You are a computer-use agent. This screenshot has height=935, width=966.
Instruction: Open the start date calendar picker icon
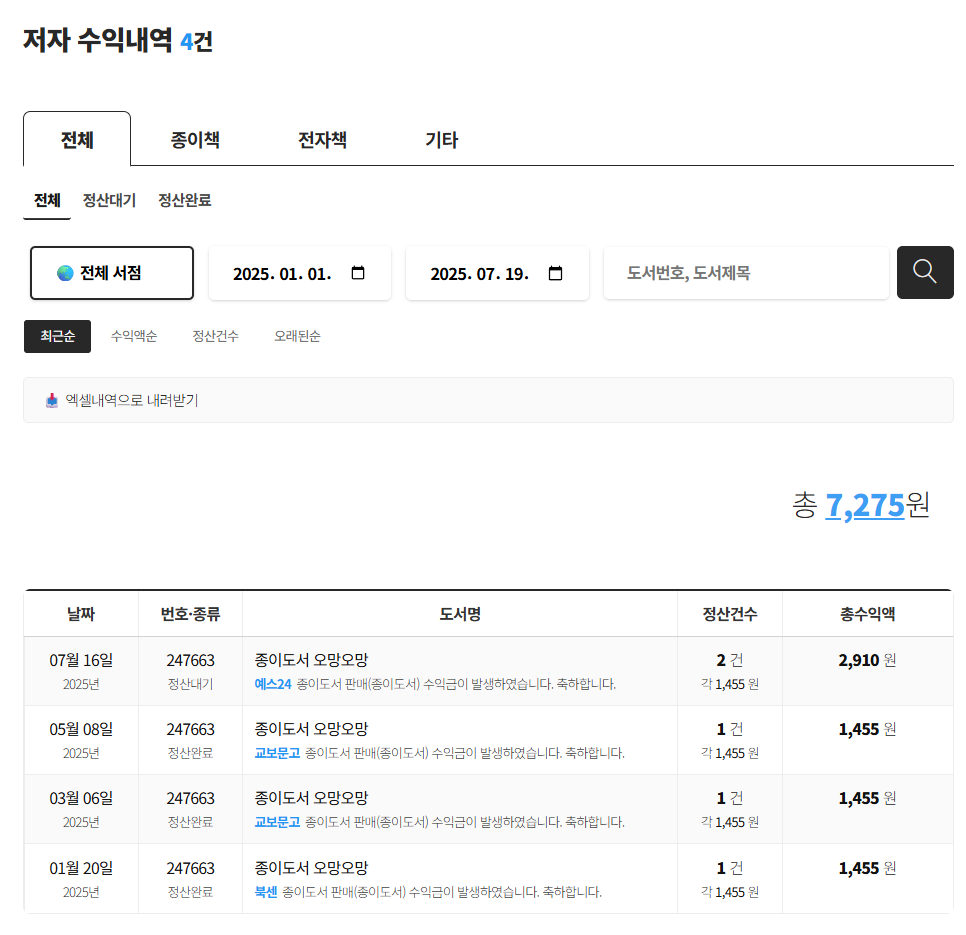pyautogui.click(x=360, y=272)
